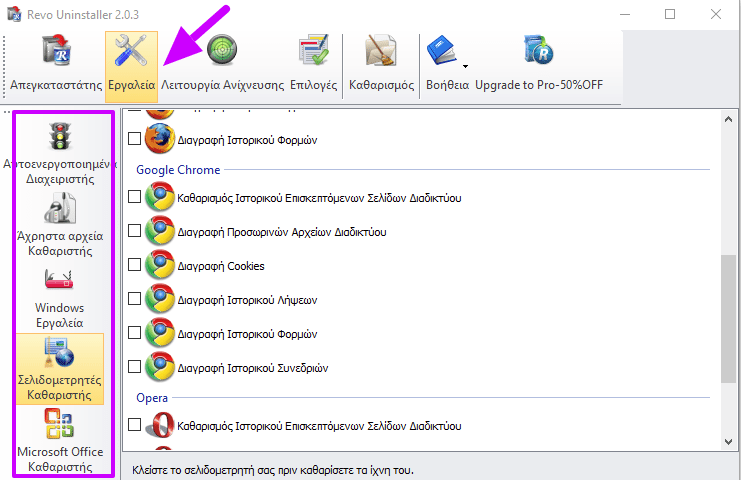
Task: Click Chrome's Διαγραφή Cookies label text
Action: 221,266
